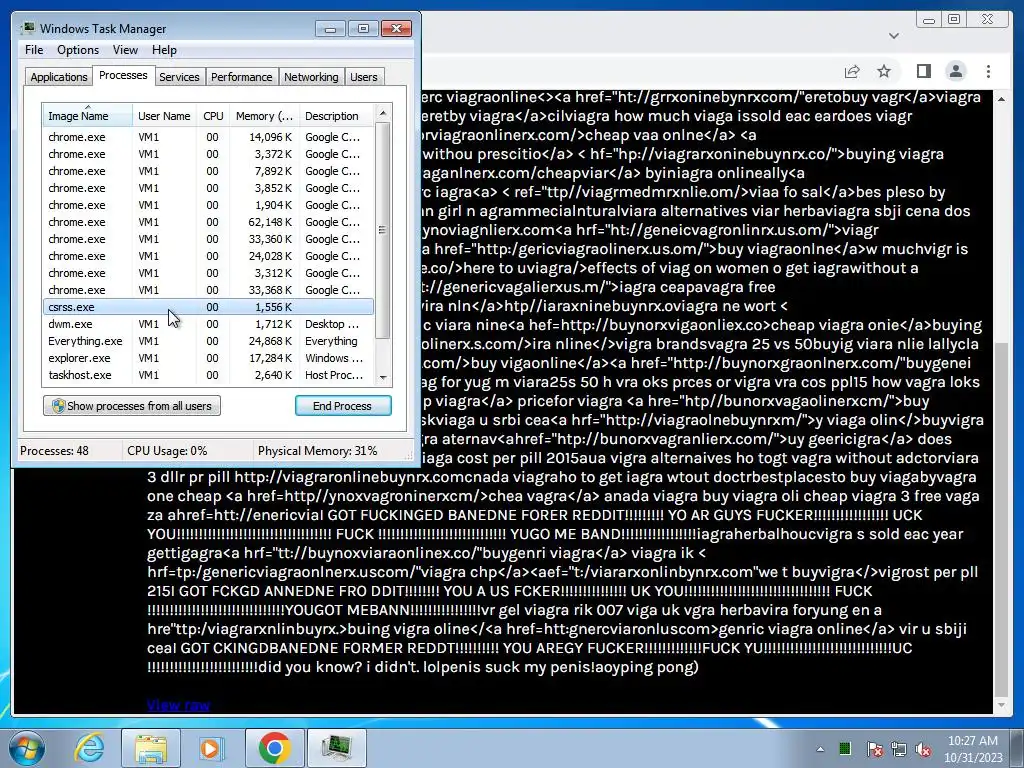Sort by Description column header
This screenshot has height=768, width=1024.
(336, 116)
